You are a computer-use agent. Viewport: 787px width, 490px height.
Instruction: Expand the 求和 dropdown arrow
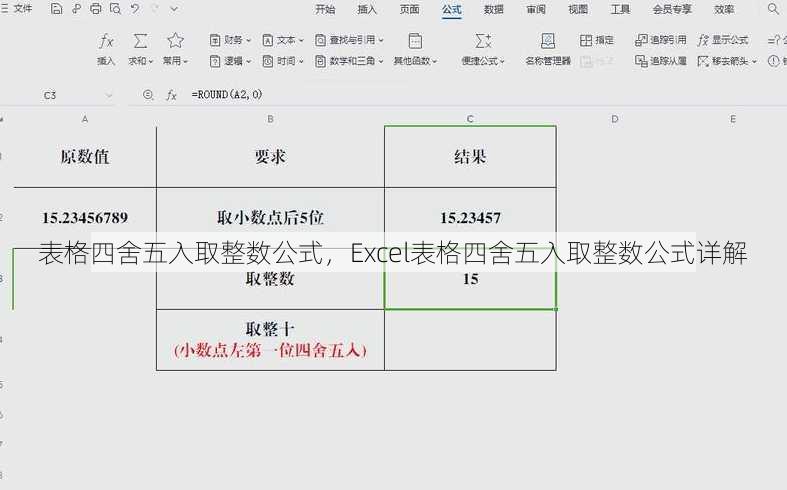point(151,61)
